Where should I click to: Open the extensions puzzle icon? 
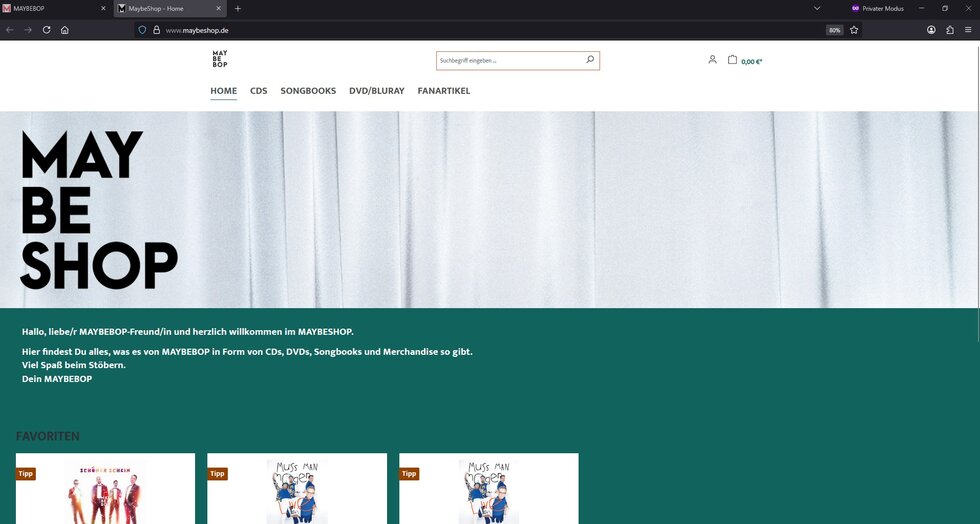950,30
